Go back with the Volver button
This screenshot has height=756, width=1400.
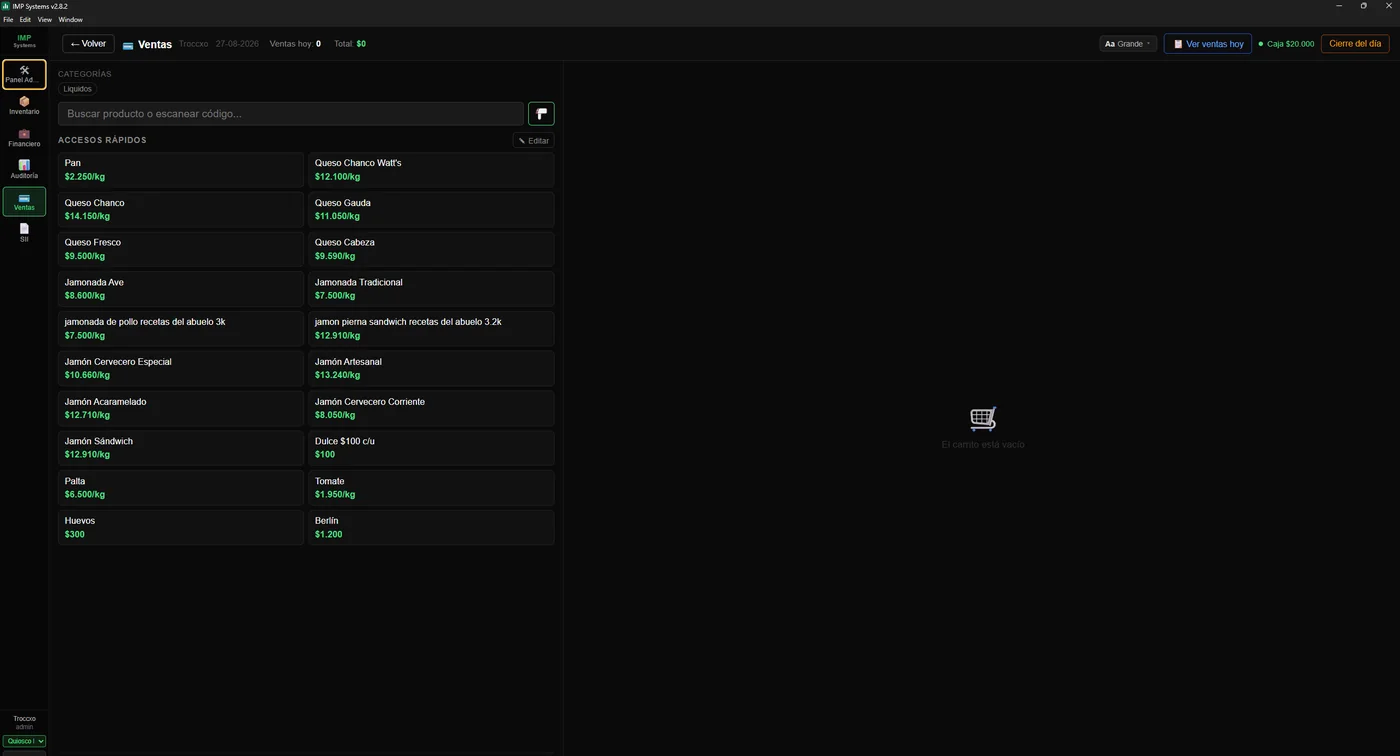pyautogui.click(x=88, y=44)
